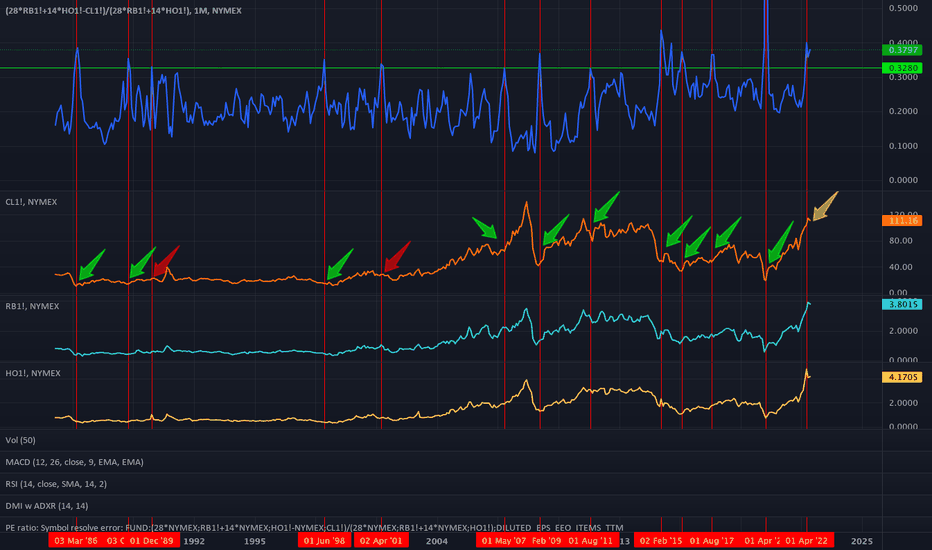Open the RSI (14, close, SMA, 14, 2) label
Image resolution: width=932 pixels, height=550 pixels.
56,484
